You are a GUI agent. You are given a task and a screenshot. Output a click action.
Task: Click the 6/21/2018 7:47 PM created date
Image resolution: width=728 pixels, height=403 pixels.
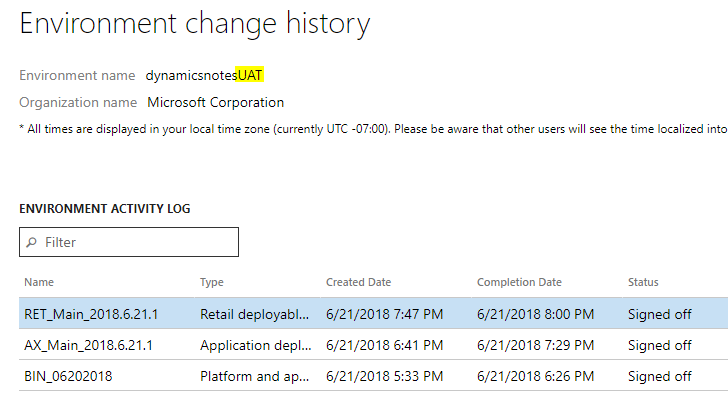(x=385, y=314)
